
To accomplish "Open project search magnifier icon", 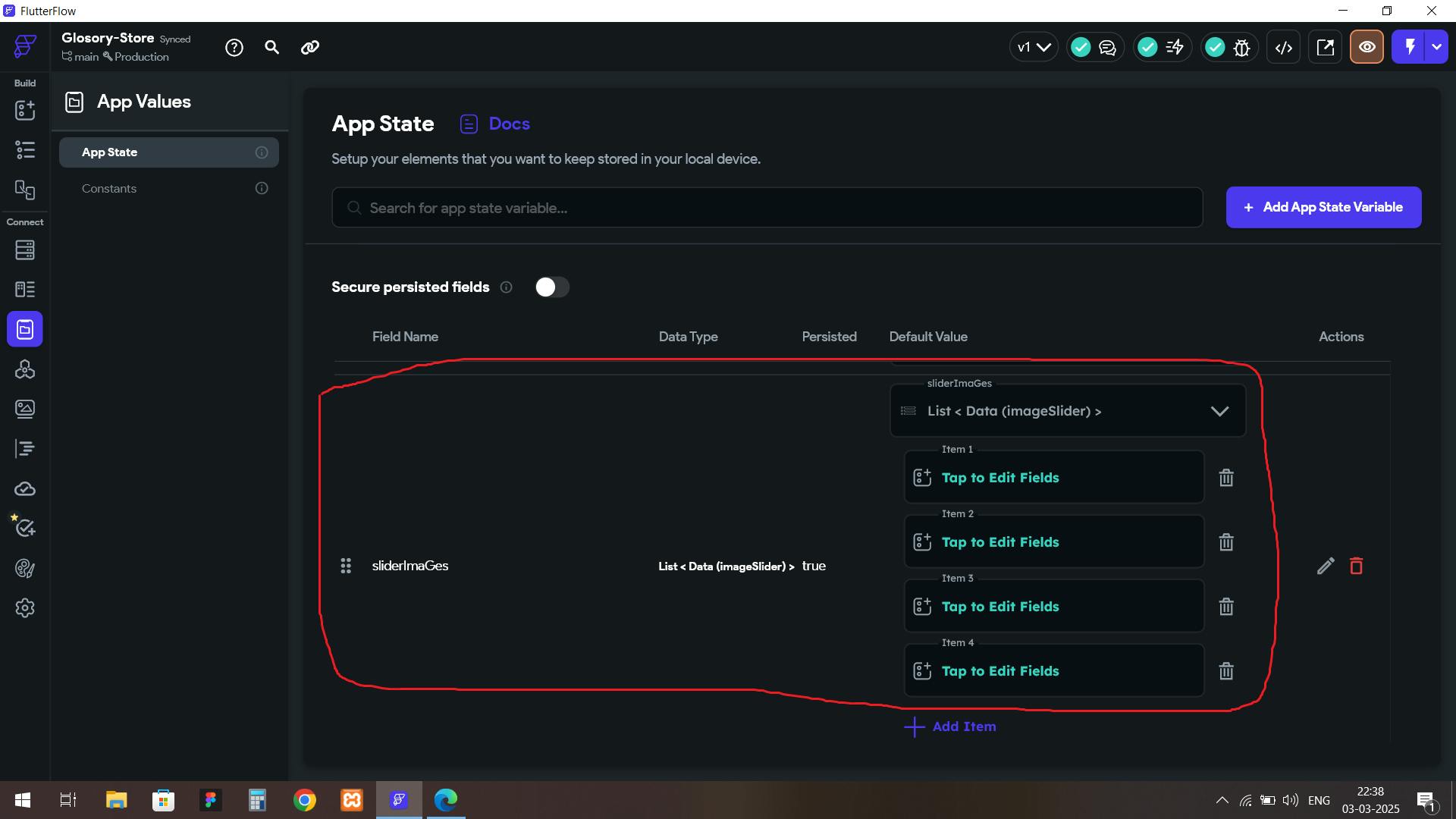I will coord(271,47).
